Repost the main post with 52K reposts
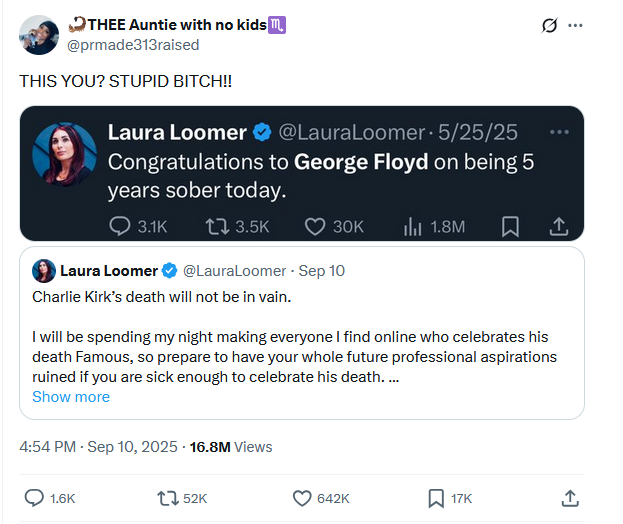The image size is (623, 524). click(x=168, y=497)
